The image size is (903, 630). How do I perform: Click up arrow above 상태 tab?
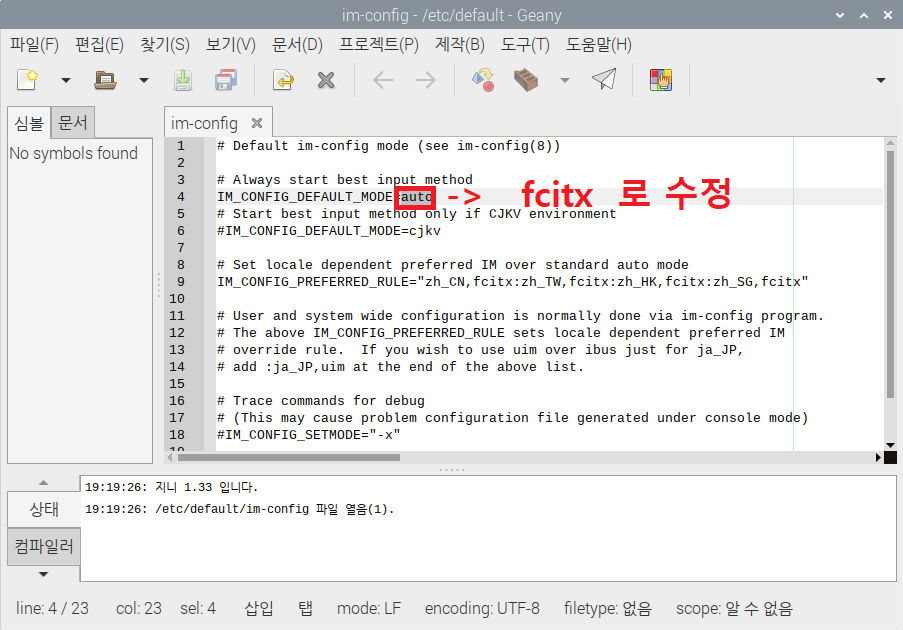(x=44, y=483)
